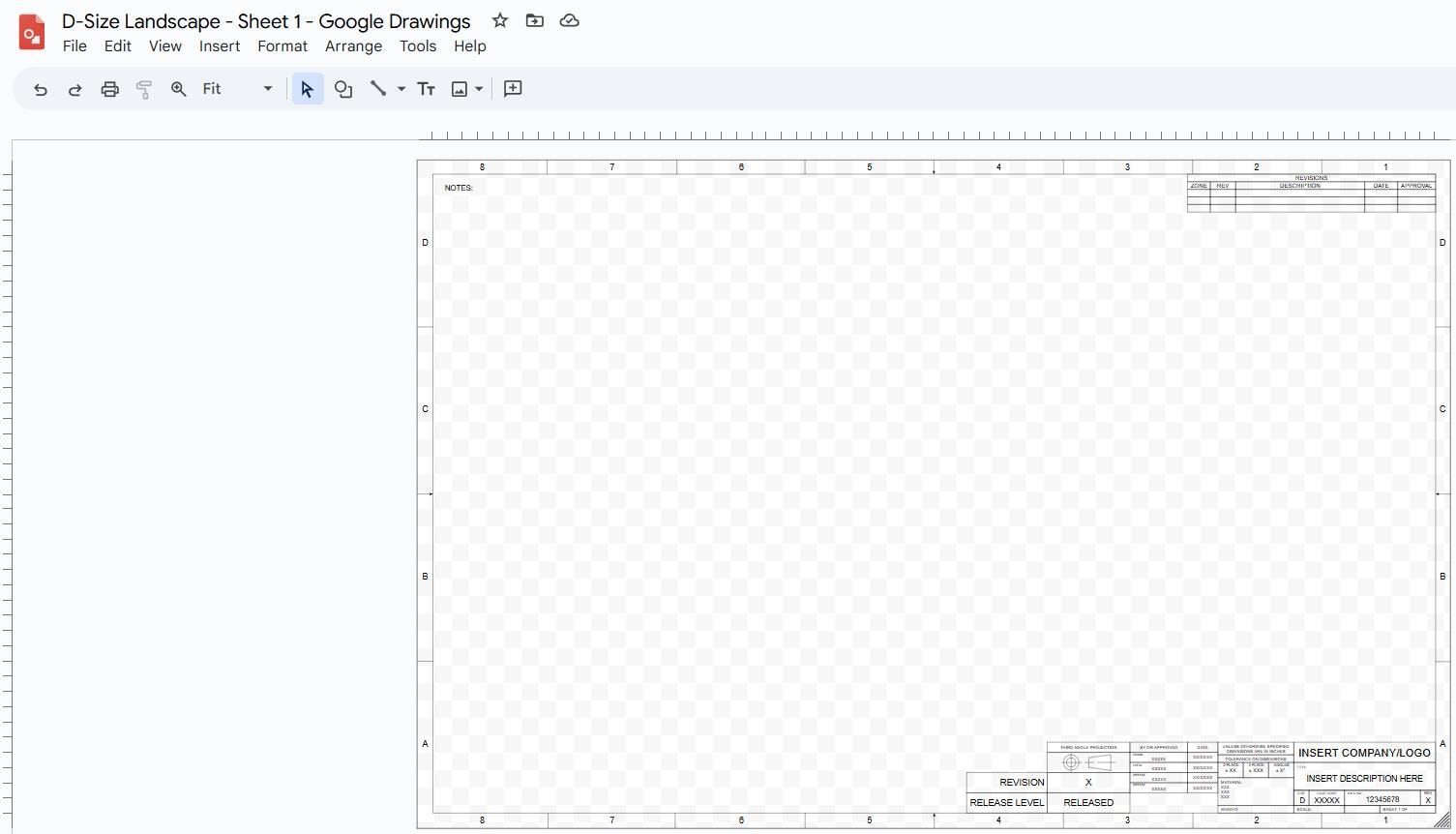Move document to folder icon
Screen dimensions: 1456x834
point(535,20)
